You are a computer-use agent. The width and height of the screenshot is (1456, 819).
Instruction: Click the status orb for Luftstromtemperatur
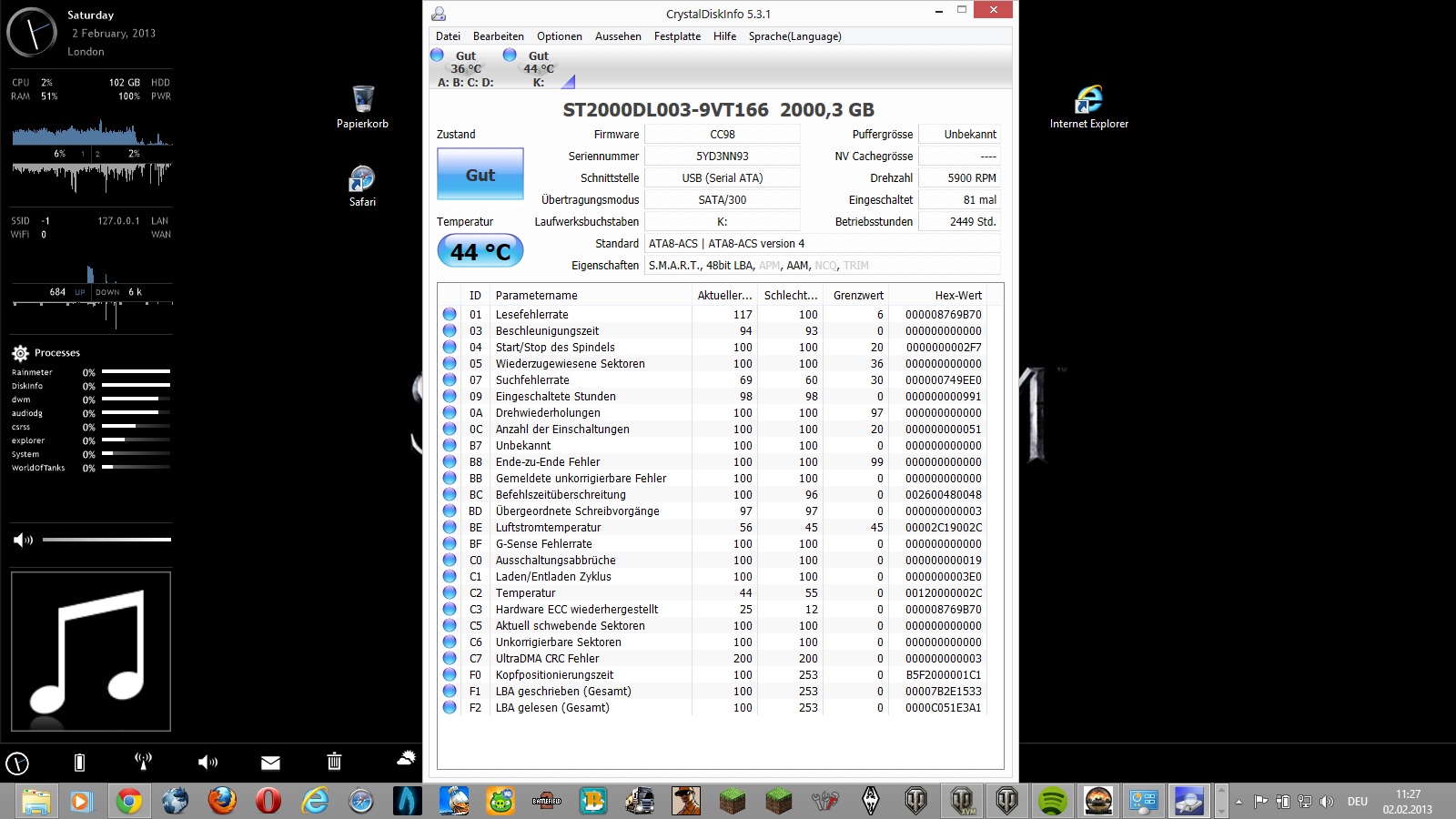tap(450, 527)
